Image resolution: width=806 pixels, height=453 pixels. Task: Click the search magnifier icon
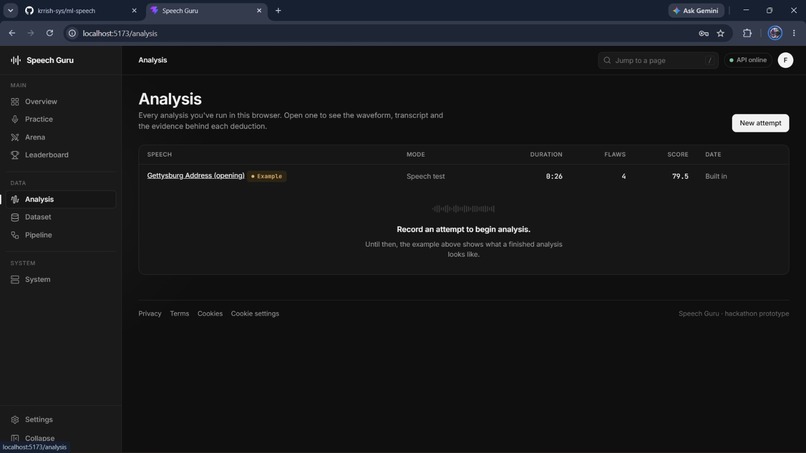pyautogui.click(x=607, y=61)
